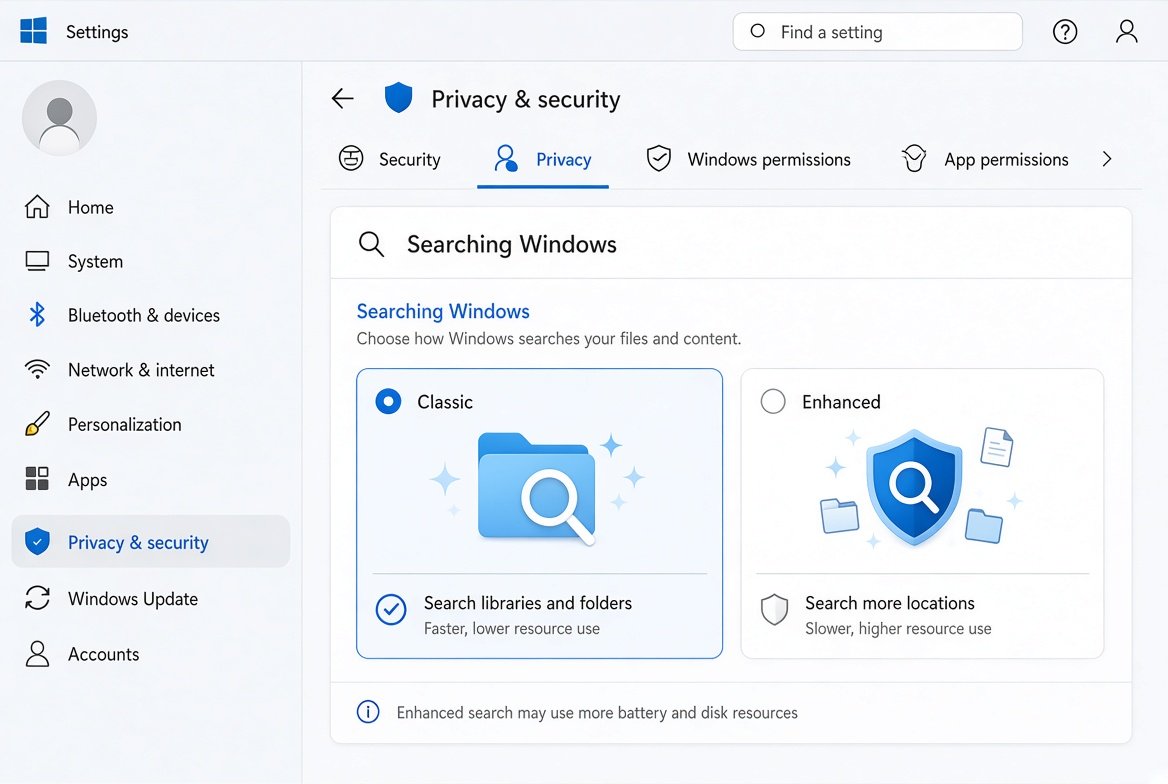
Task: Click the info icon beside battery notice
Action: click(368, 712)
